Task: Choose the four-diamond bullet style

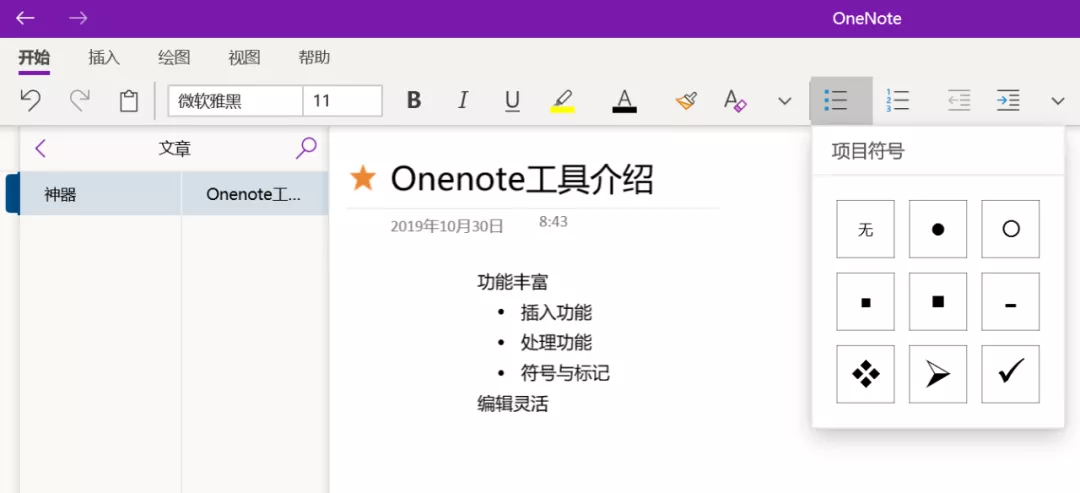Action: 865,374
